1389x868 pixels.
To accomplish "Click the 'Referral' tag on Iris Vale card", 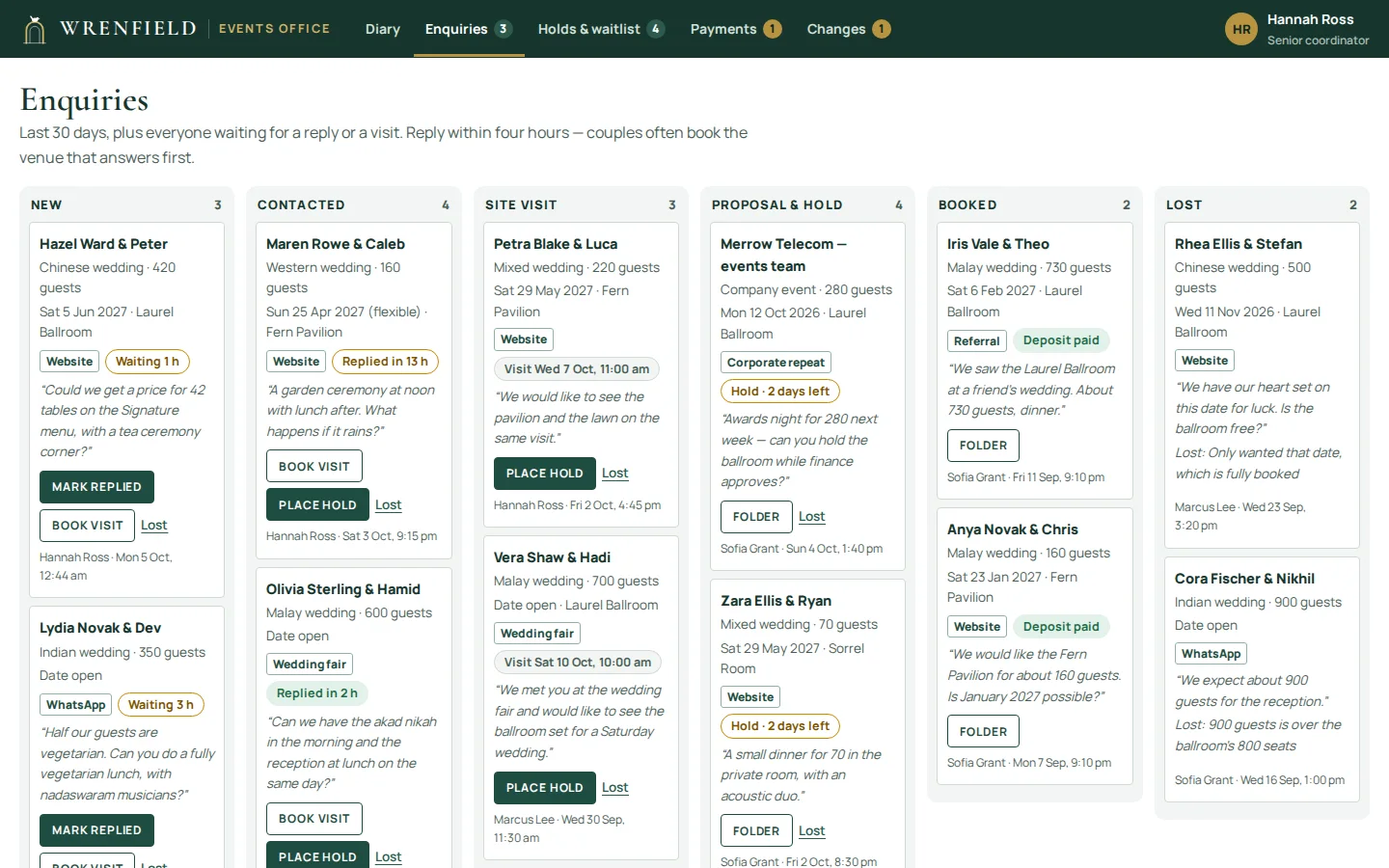I will 976,341.
